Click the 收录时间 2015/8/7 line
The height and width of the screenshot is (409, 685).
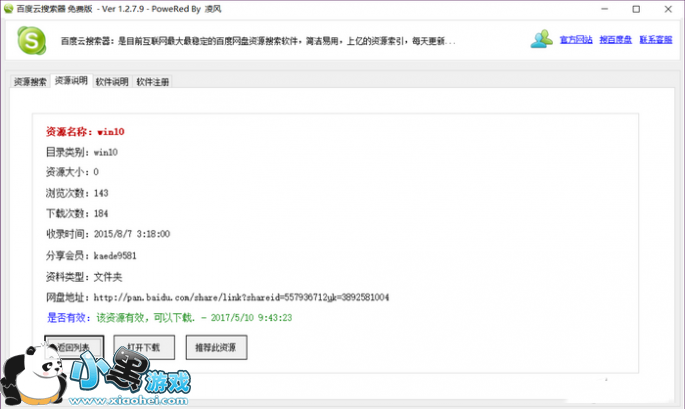108,234
